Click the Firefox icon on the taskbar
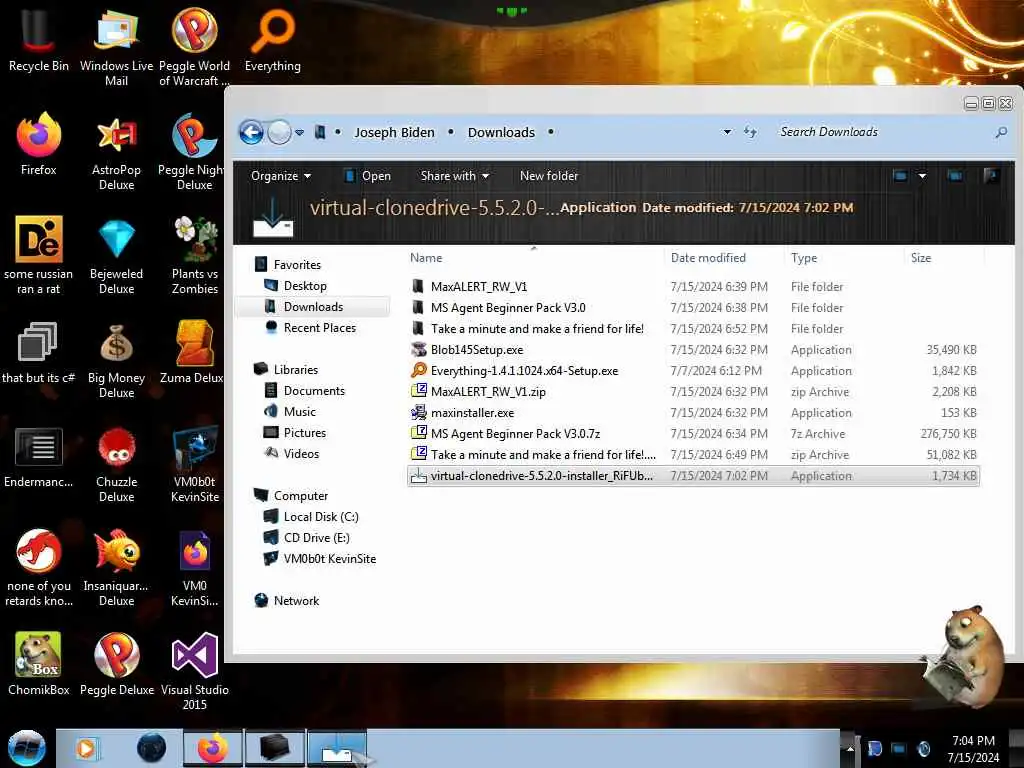Screen dimensions: 1024x768 pos(212,748)
